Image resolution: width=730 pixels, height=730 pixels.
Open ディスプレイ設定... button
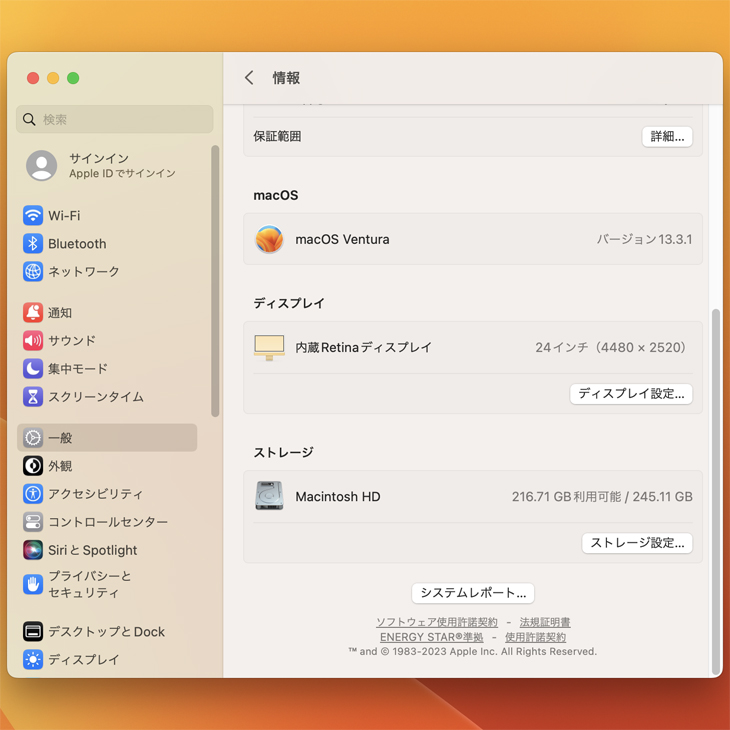click(x=631, y=394)
